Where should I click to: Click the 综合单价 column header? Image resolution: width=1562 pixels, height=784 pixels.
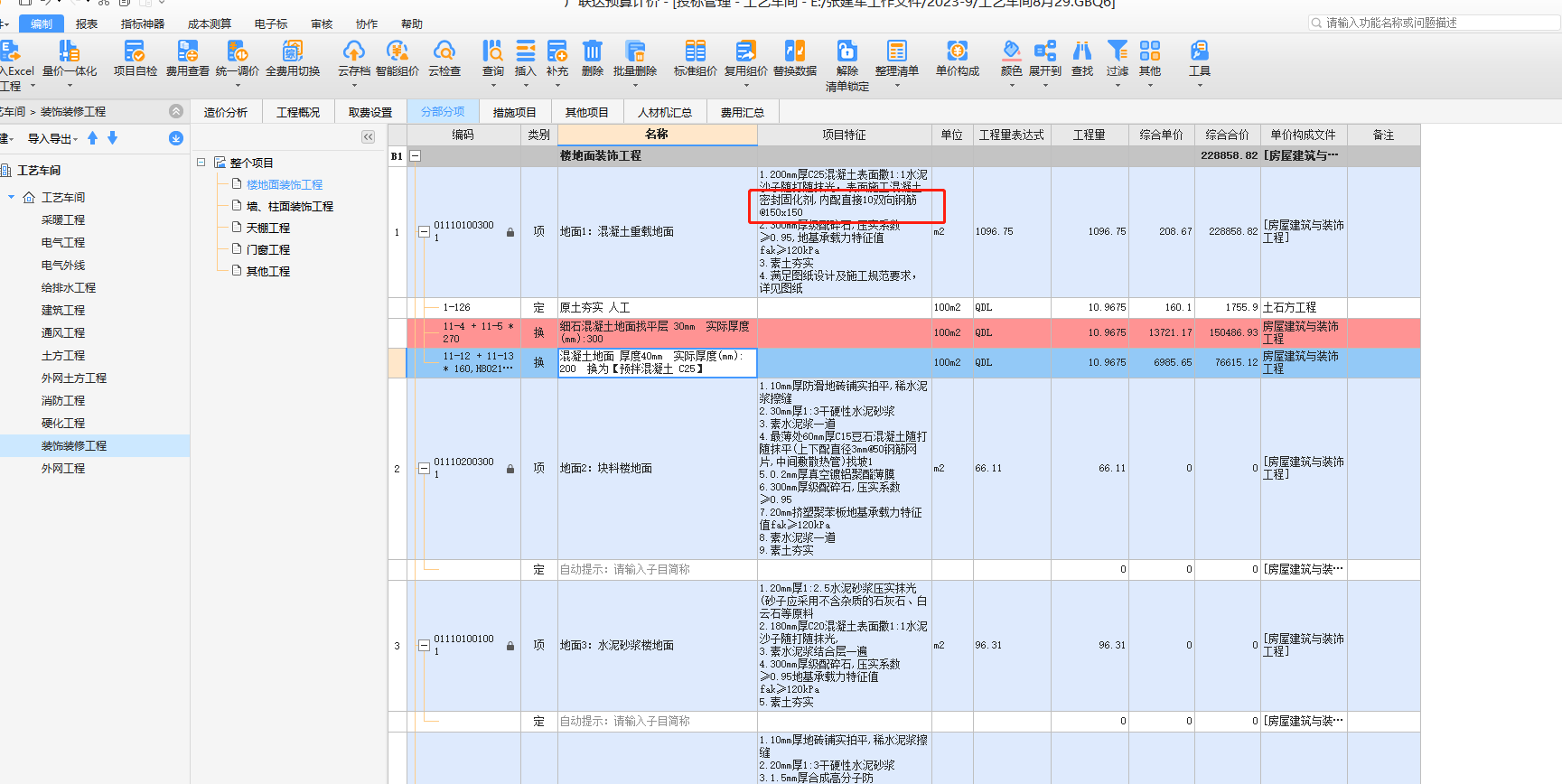click(x=1162, y=135)
